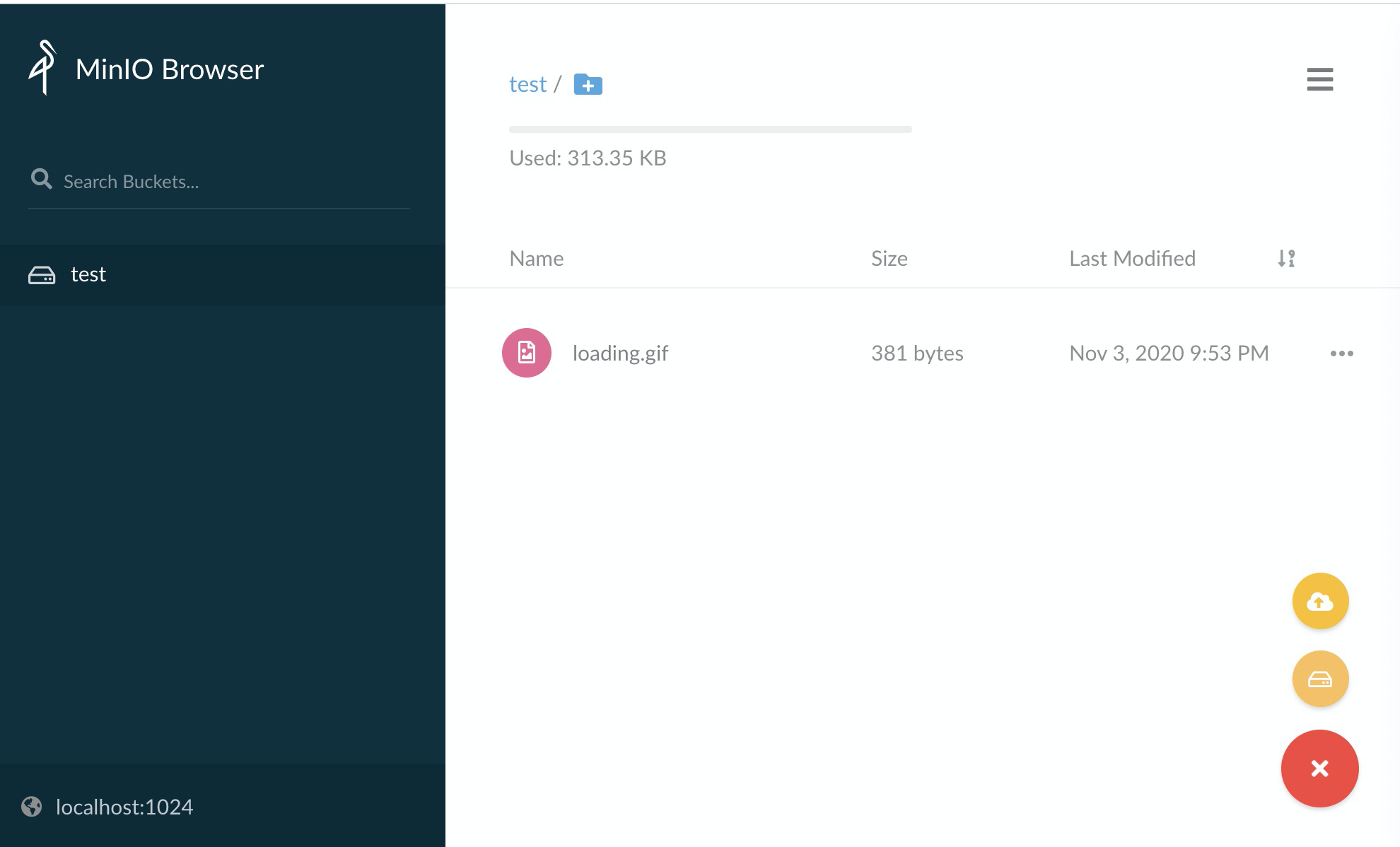Click the 381 bytes size value
The height and width of the screenshot is (847, 1400).
(917, 354)
